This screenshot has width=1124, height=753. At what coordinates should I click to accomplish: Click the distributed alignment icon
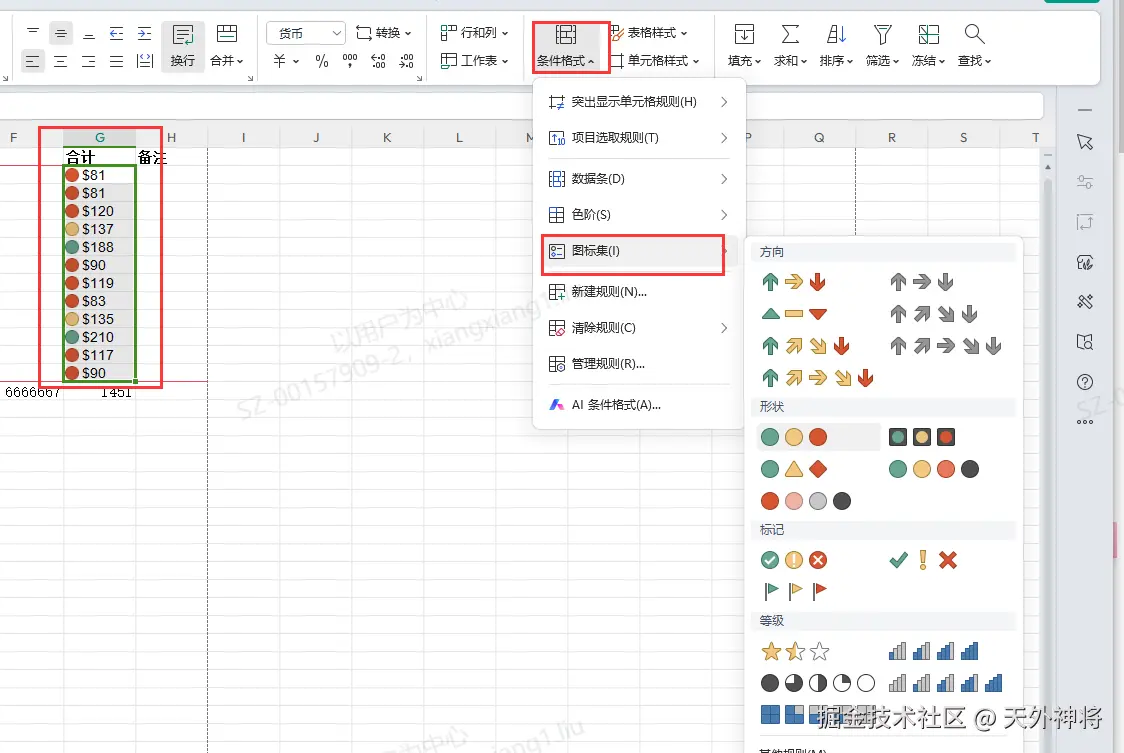tap(145, 61)
